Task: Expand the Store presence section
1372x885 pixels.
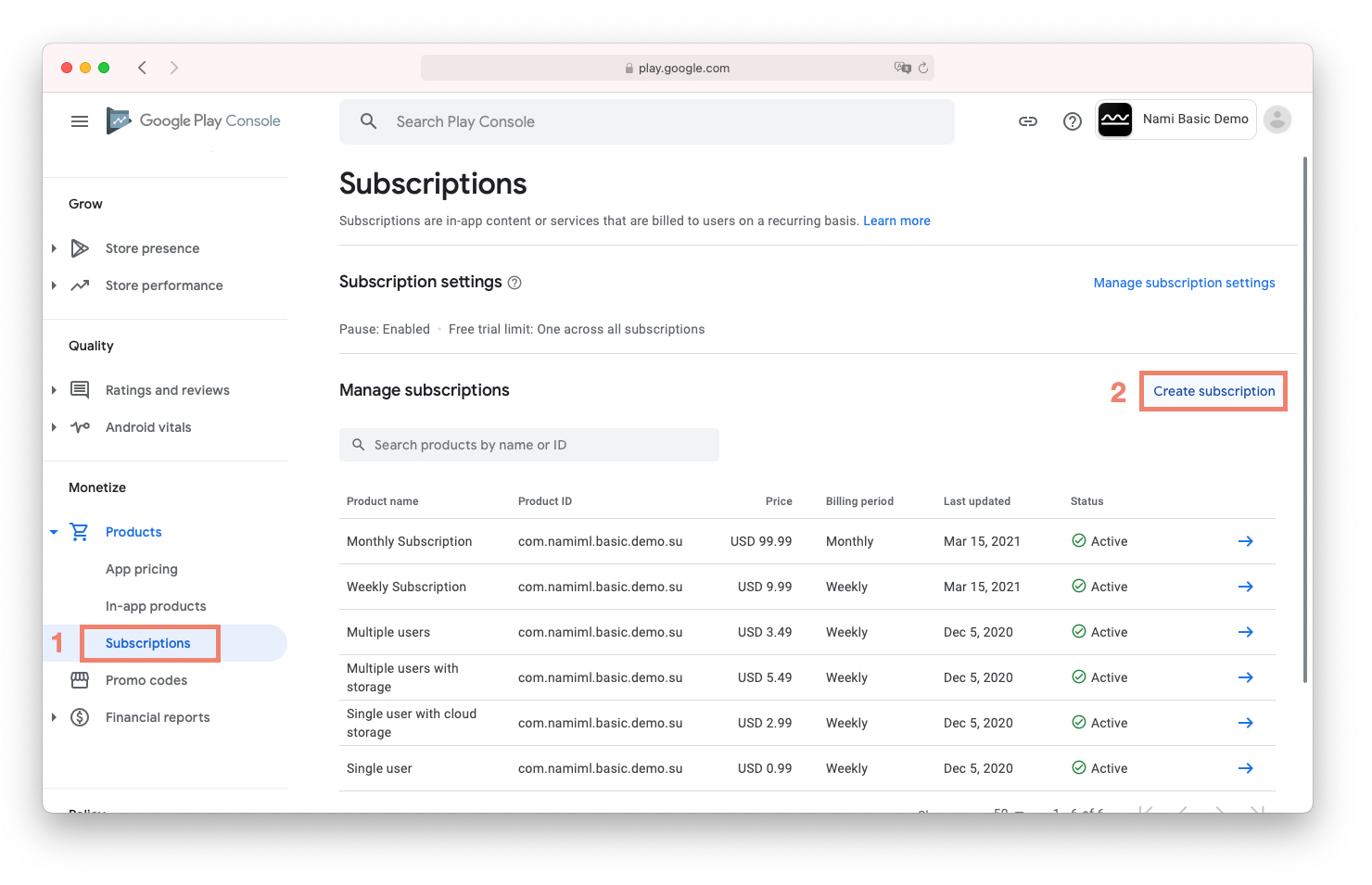Action: [54, 248]
